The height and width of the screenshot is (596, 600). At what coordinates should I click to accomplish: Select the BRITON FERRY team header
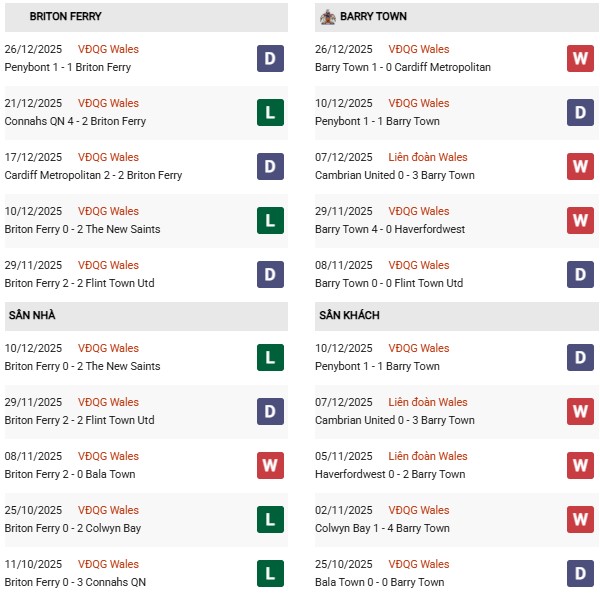tap(65, 17)
